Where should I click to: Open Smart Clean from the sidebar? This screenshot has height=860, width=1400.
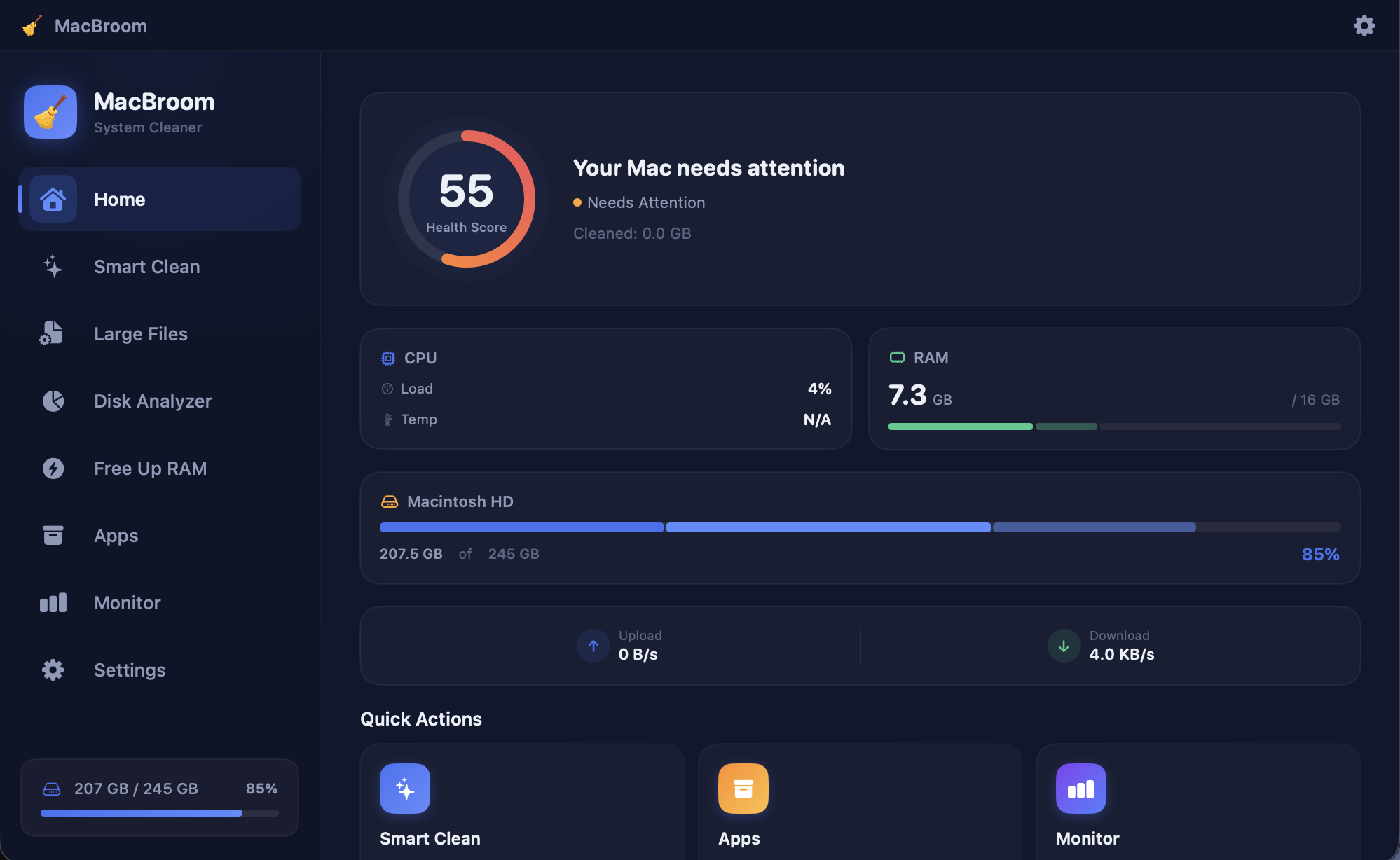[x=160, y=267]
